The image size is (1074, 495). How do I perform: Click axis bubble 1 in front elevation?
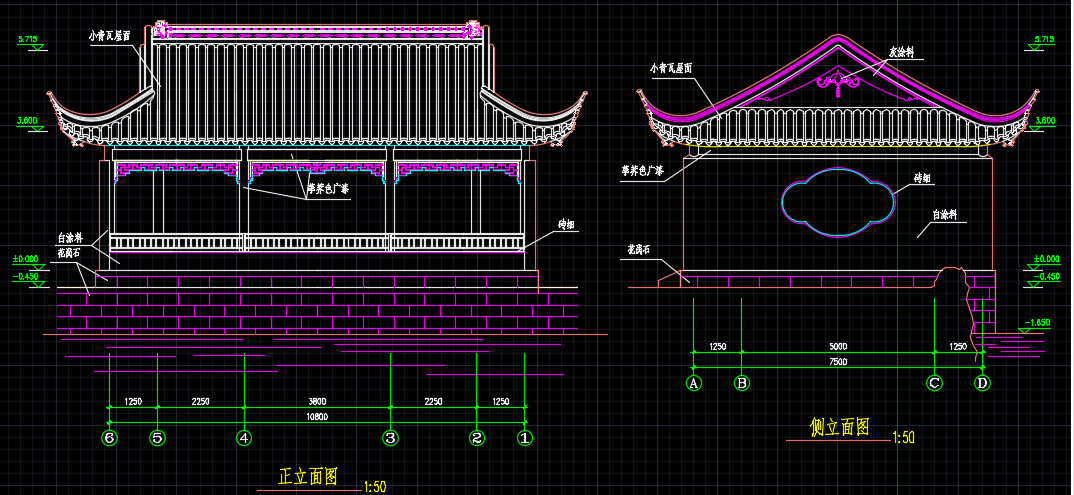point(525,437)
